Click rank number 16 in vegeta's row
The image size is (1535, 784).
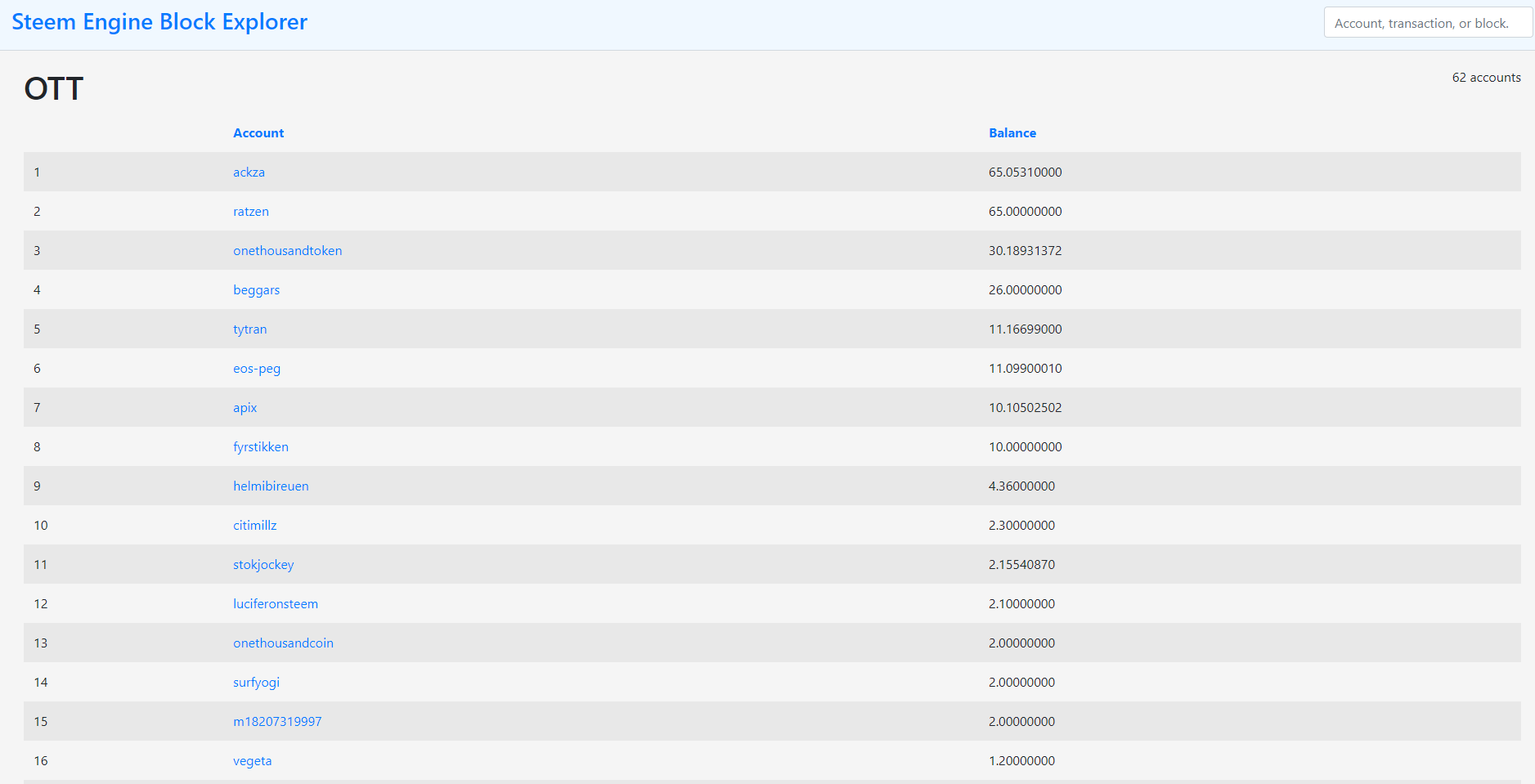pyautogui.click(x=41, y=760)
